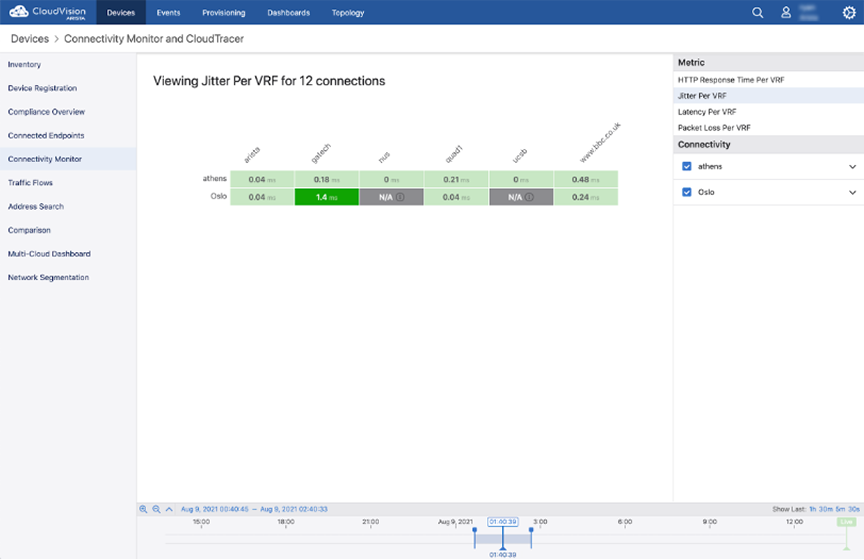Image resolution: width=864 pixels, height=560 pixels.
Task: Open the Comparison page
Action: [x=68, y=230]
